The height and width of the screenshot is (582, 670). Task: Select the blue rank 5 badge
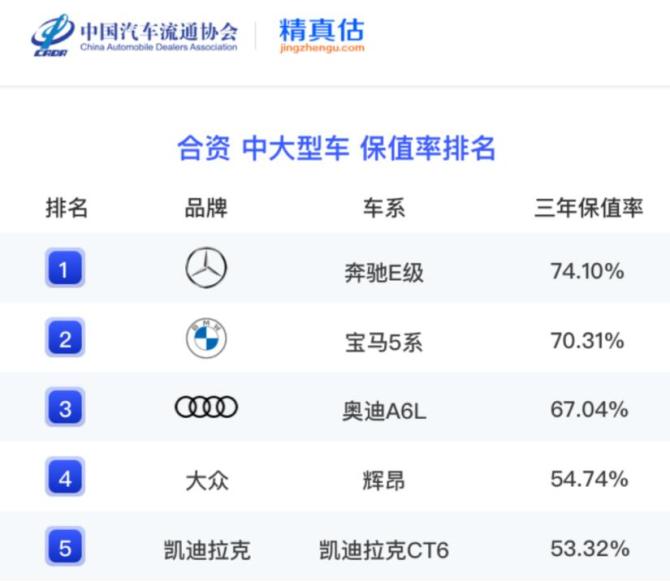coord(65,547)
